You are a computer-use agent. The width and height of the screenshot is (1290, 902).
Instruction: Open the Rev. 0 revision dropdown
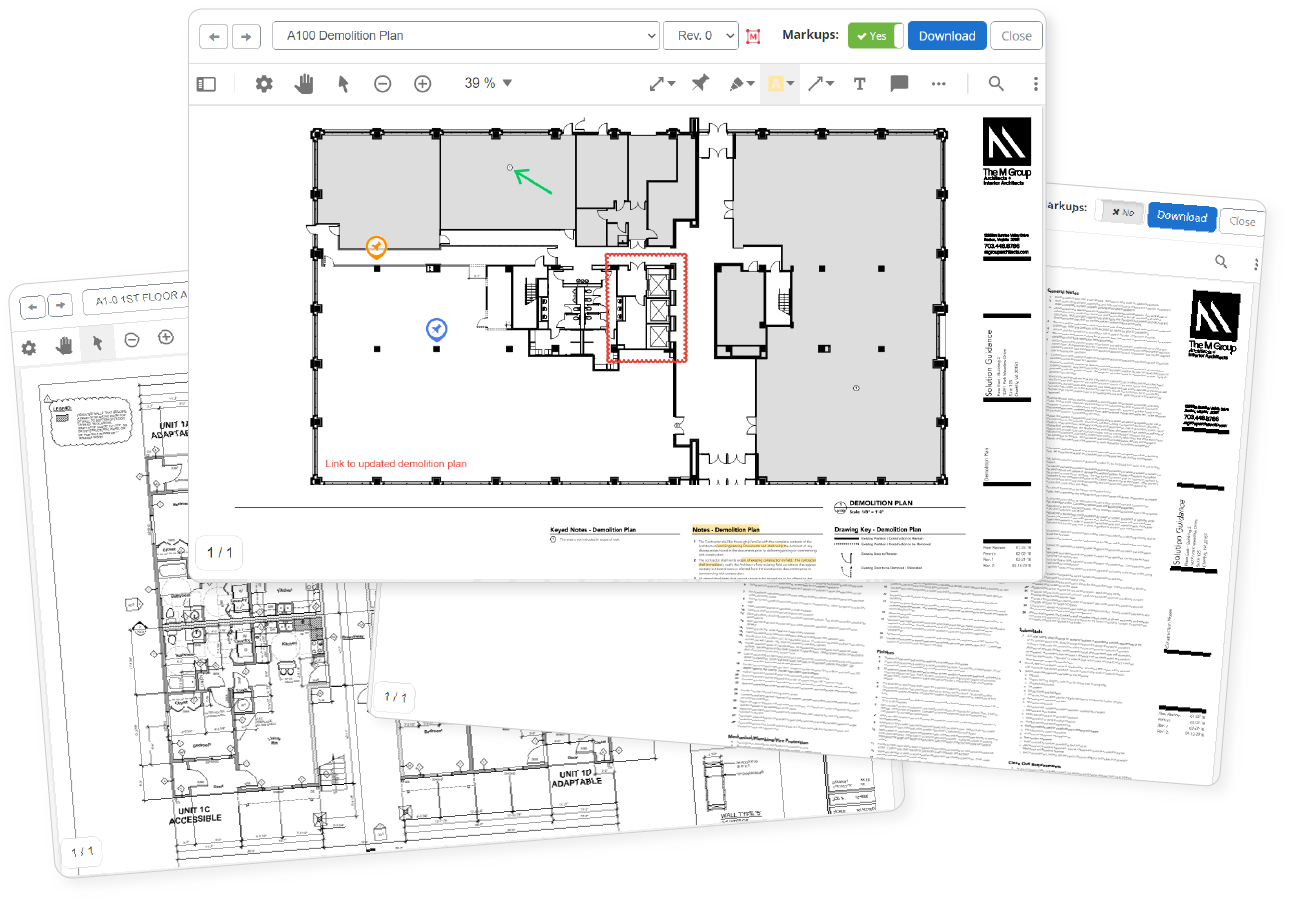(x=701, y=36)
